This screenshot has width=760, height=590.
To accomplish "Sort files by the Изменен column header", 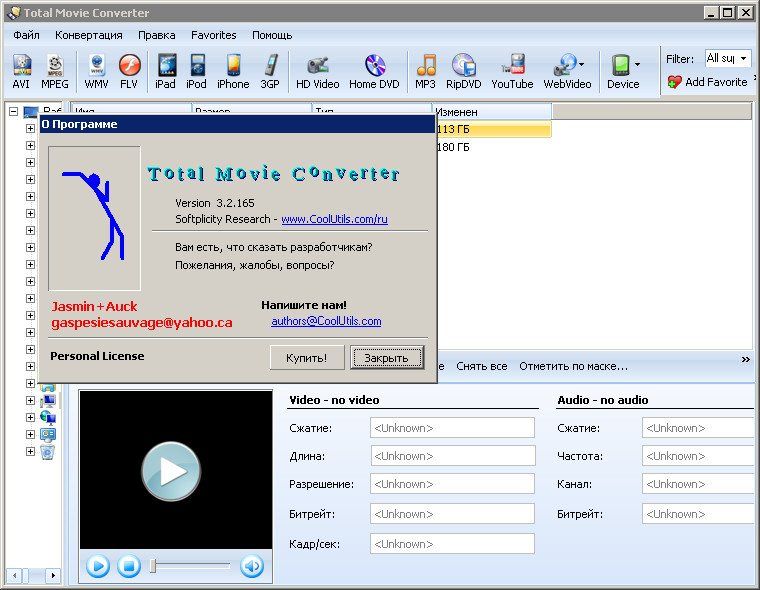I will (491, 112).
